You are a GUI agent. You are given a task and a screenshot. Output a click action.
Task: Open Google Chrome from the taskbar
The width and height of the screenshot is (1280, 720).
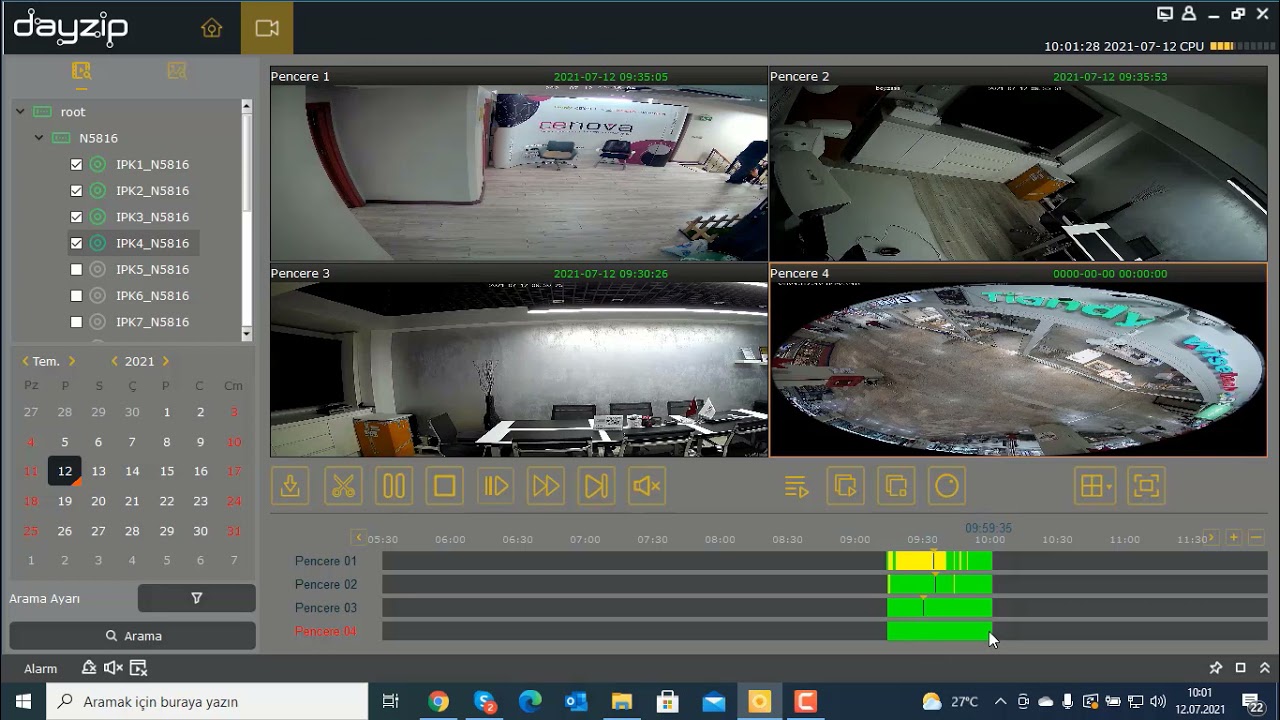pos(438,702)
